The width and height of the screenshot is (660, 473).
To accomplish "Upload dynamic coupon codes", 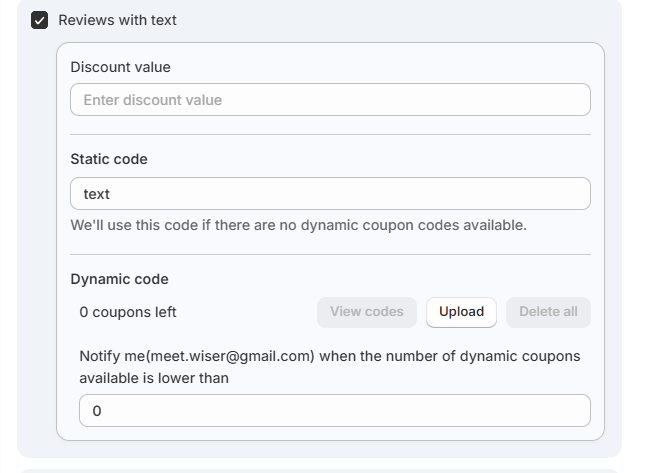I will [x=461, y=312].
